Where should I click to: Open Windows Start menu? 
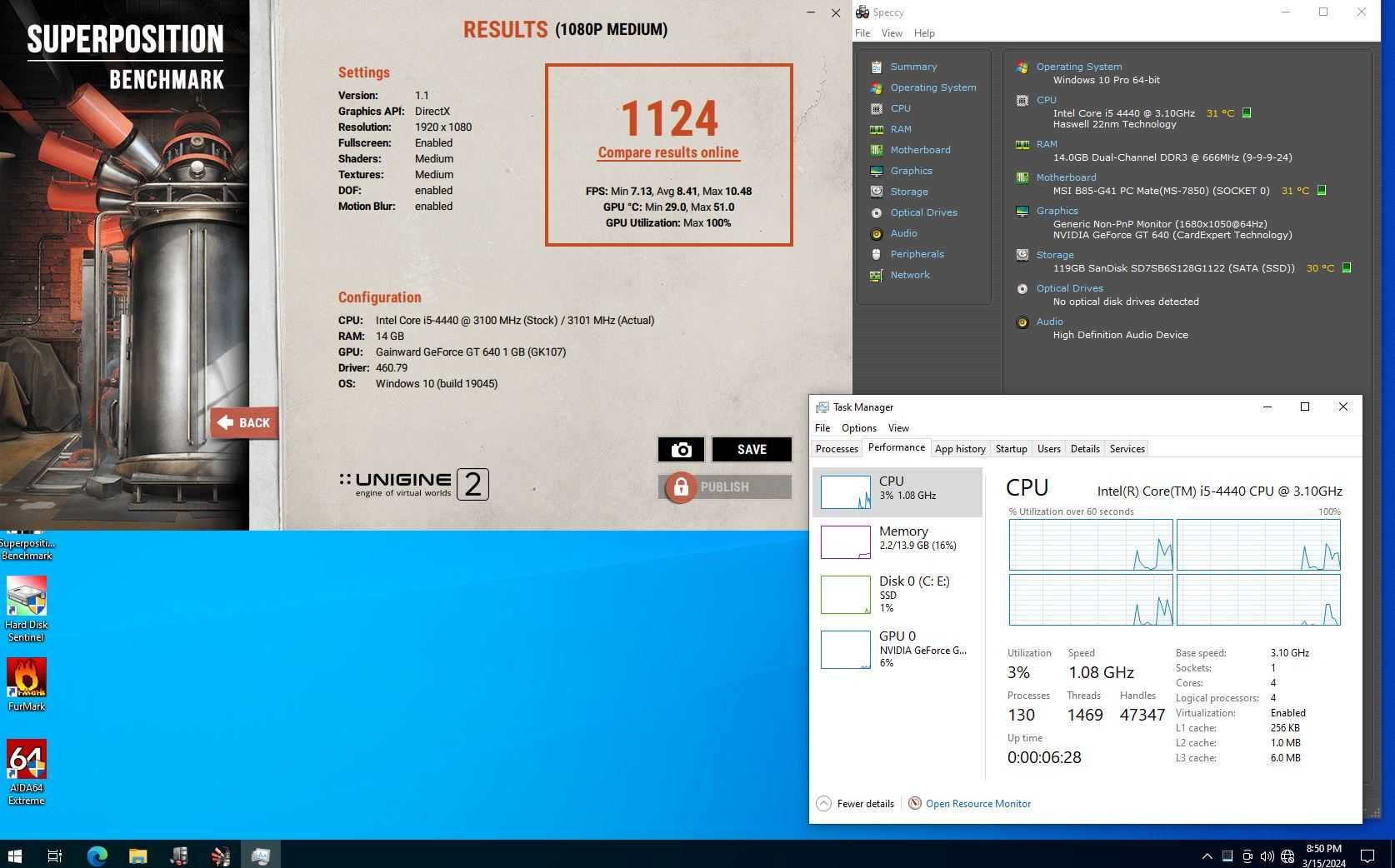14,856
